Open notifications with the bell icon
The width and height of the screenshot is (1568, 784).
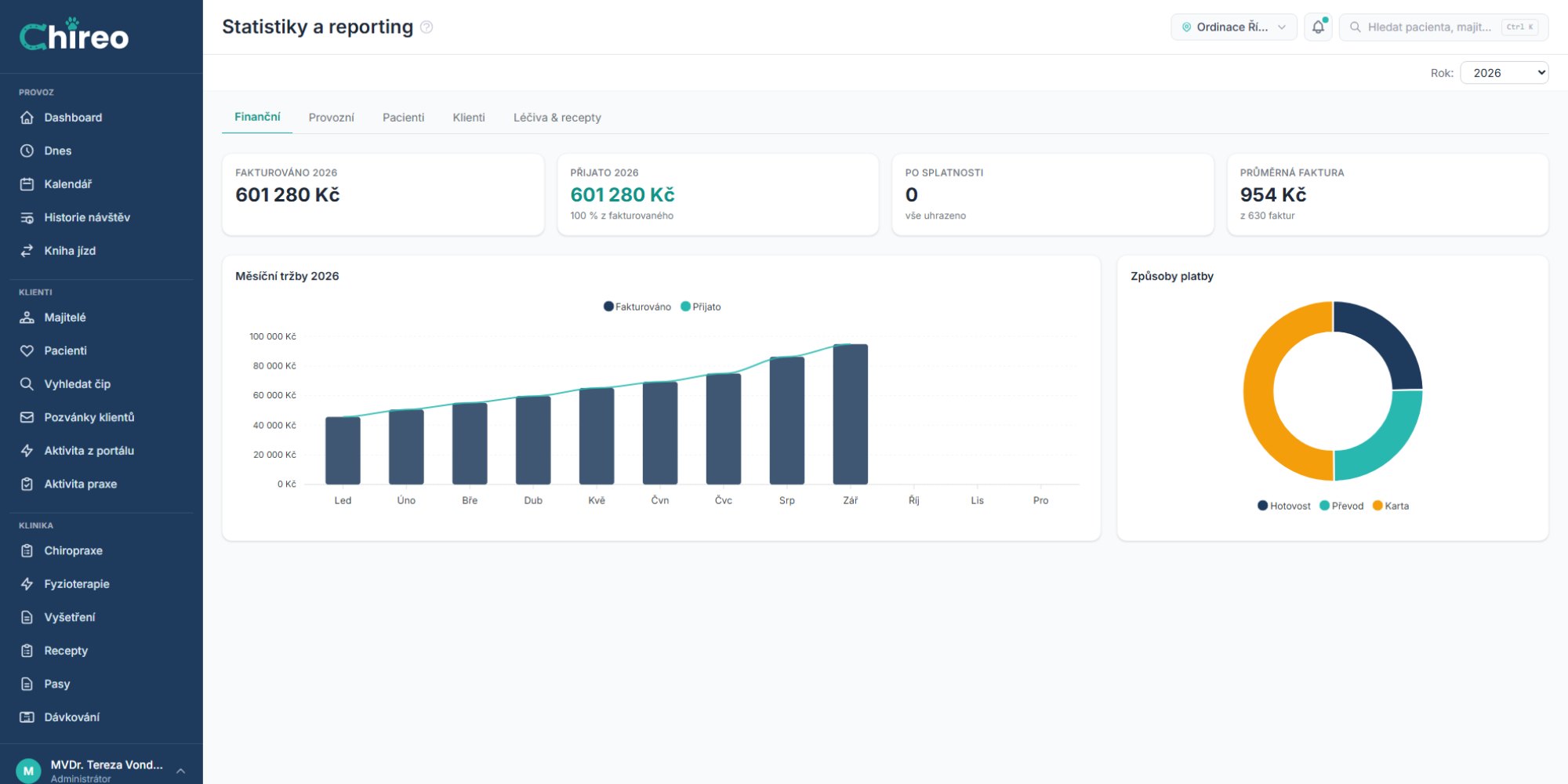pos(1319,27)
